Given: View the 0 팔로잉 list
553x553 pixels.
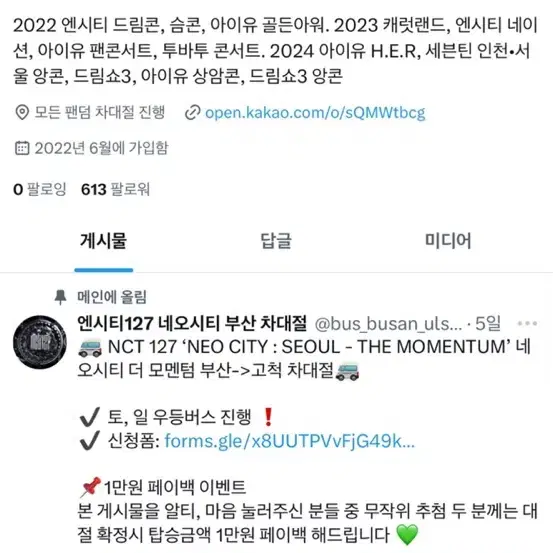Looking at the screenshot, I should click(x=40, y=189).
